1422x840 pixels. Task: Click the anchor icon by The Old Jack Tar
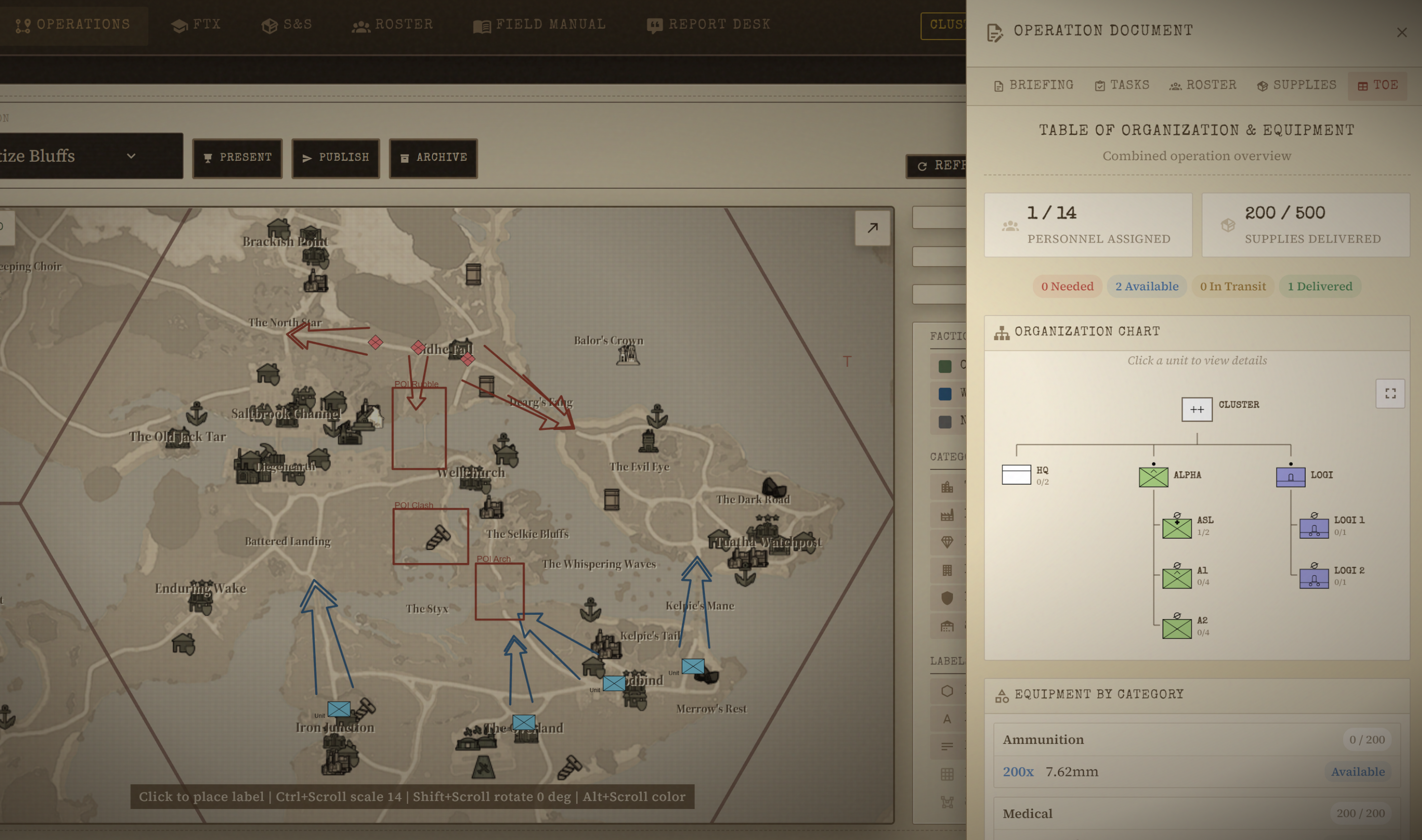196,414
